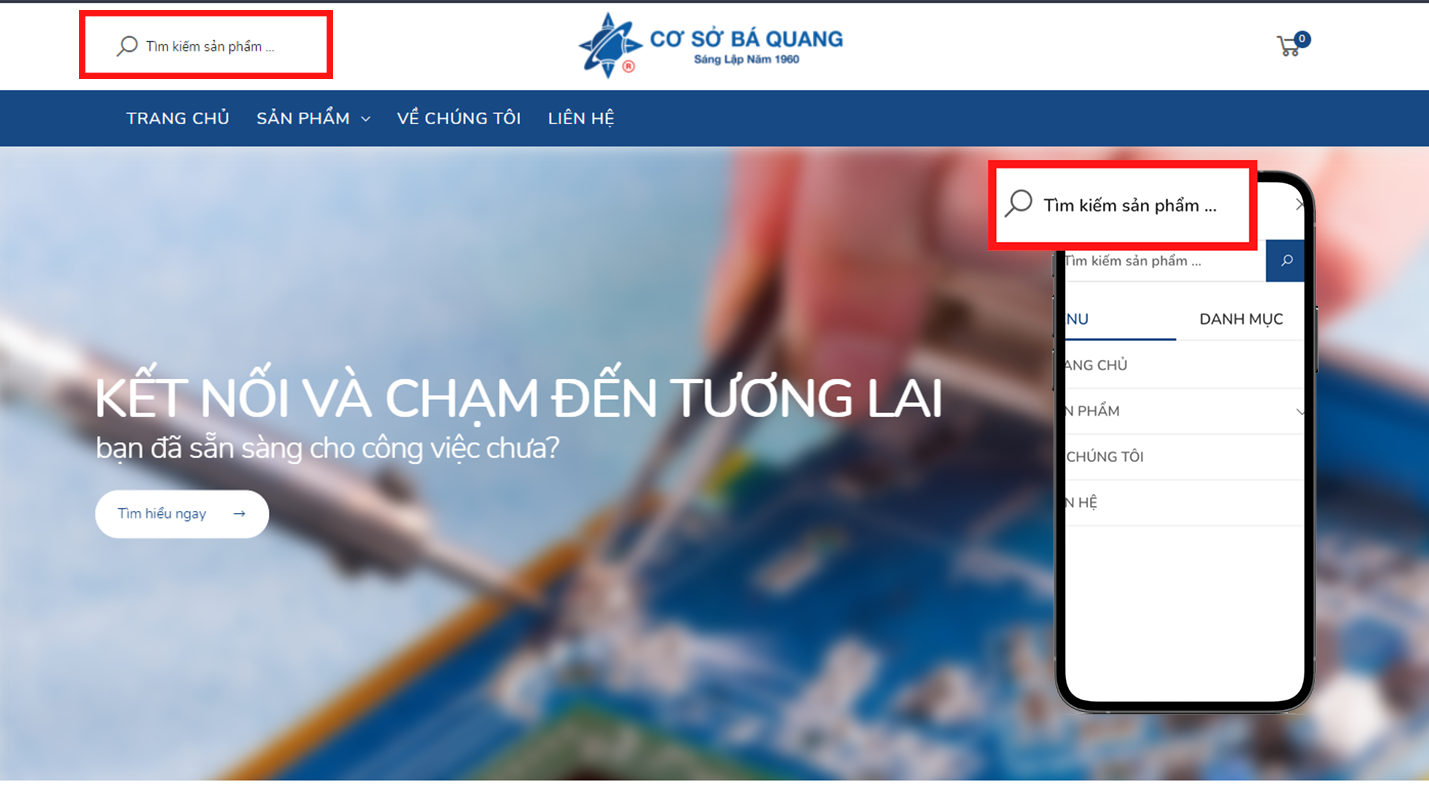Focus the header Tìm kiếm sản phẩm field
This screenshot has width=1429, height=791.
point(210,46)
